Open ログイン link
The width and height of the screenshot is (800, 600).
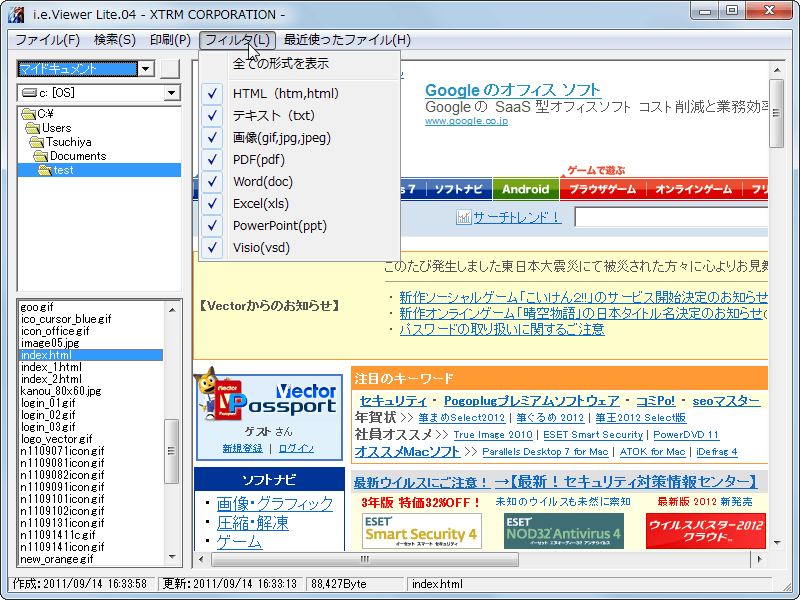296,448
